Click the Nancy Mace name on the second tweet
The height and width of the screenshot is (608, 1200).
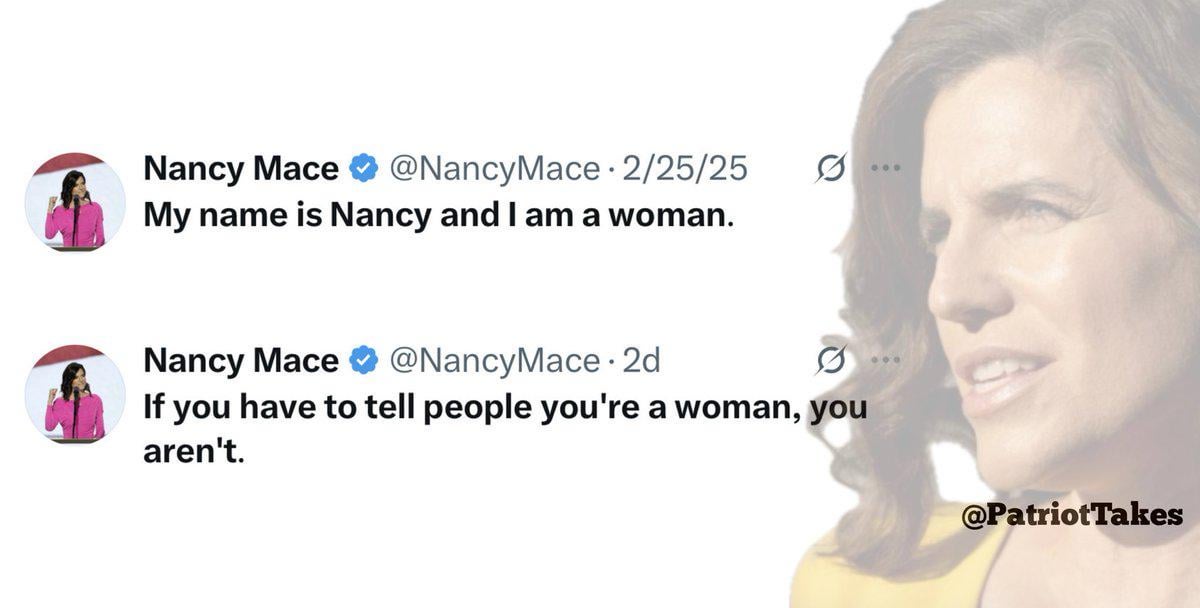(241, 360)
